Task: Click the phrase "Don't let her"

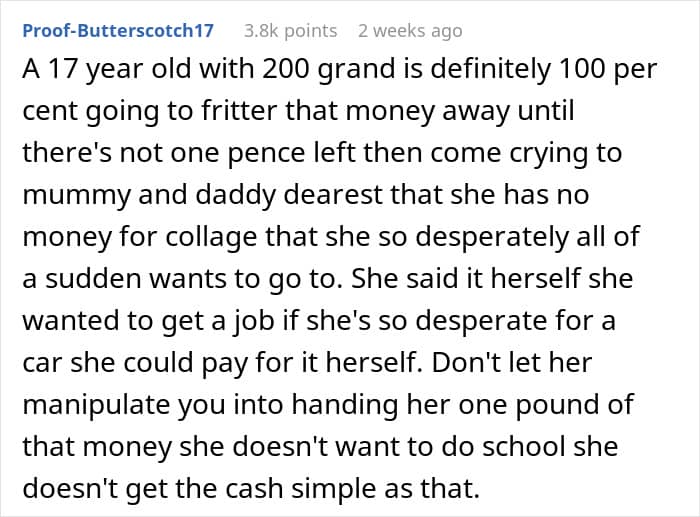Action: [x=512, y=363]
